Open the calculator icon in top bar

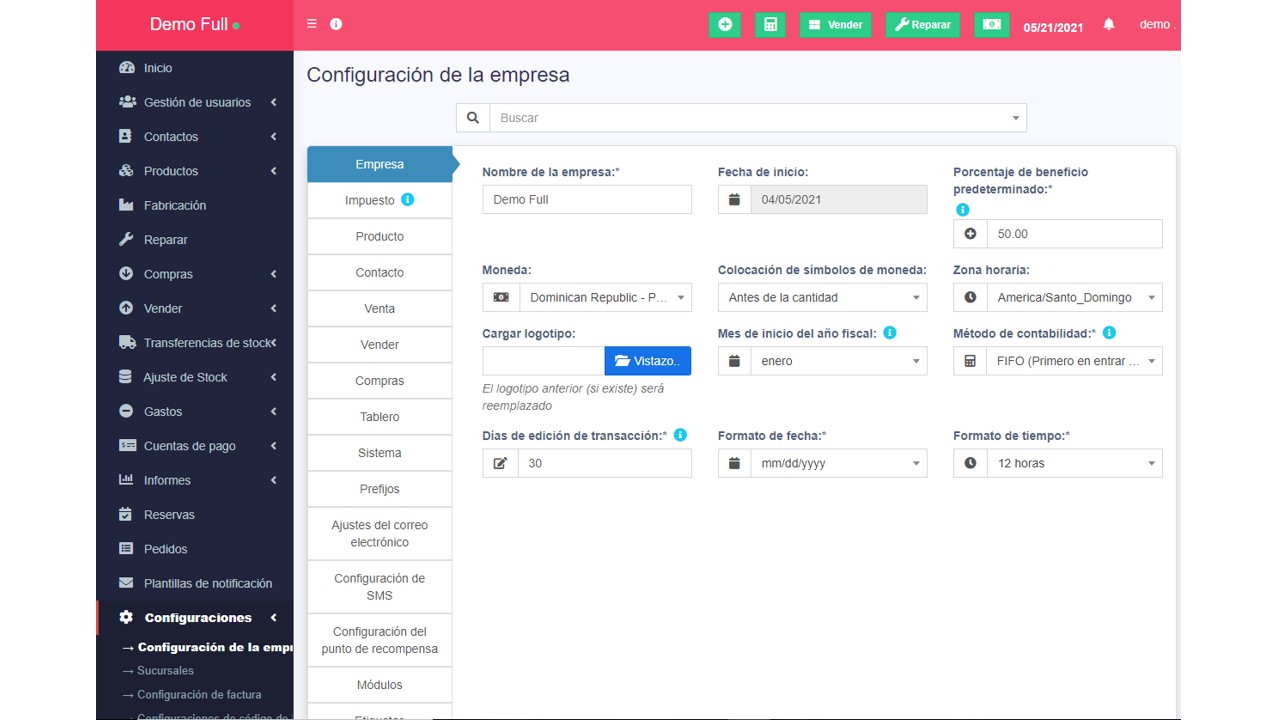tap(770, 25)
